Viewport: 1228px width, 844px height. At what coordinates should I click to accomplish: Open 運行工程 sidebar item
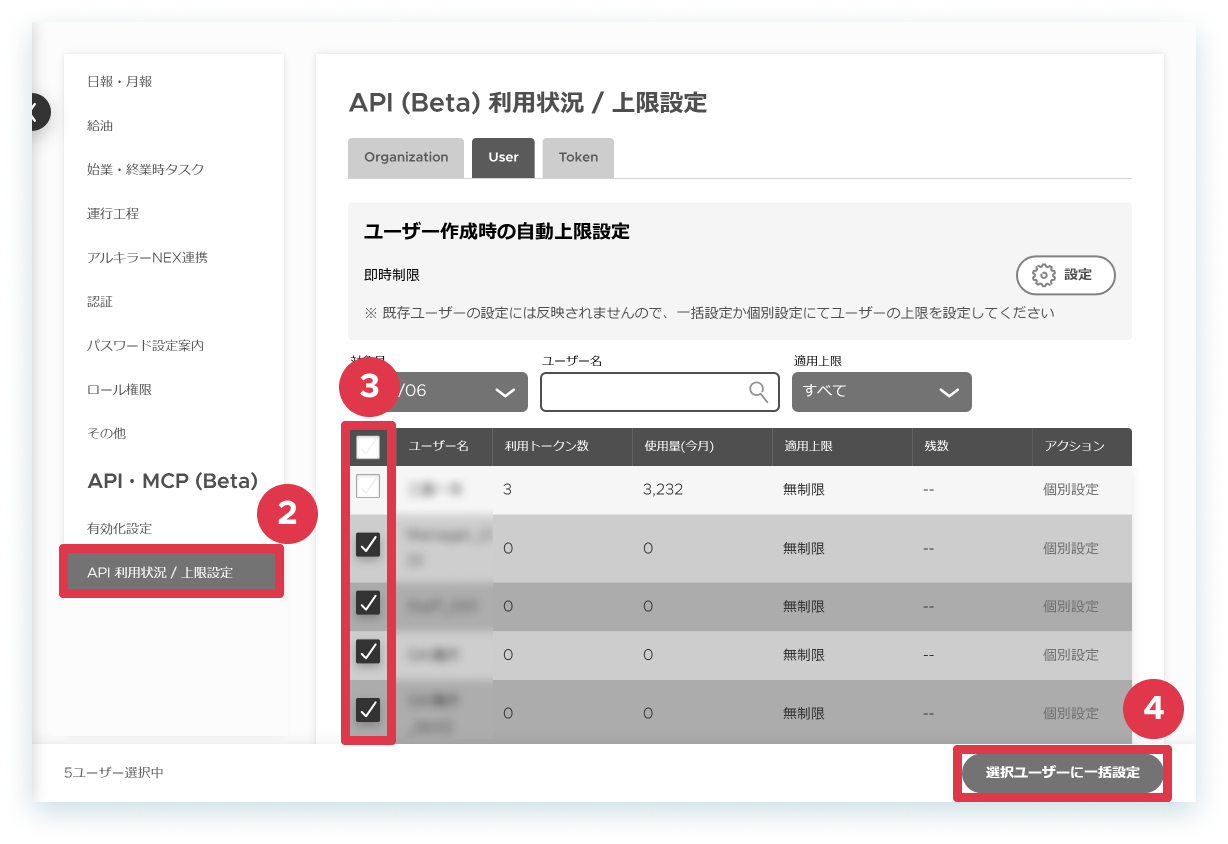click(113, 213)
